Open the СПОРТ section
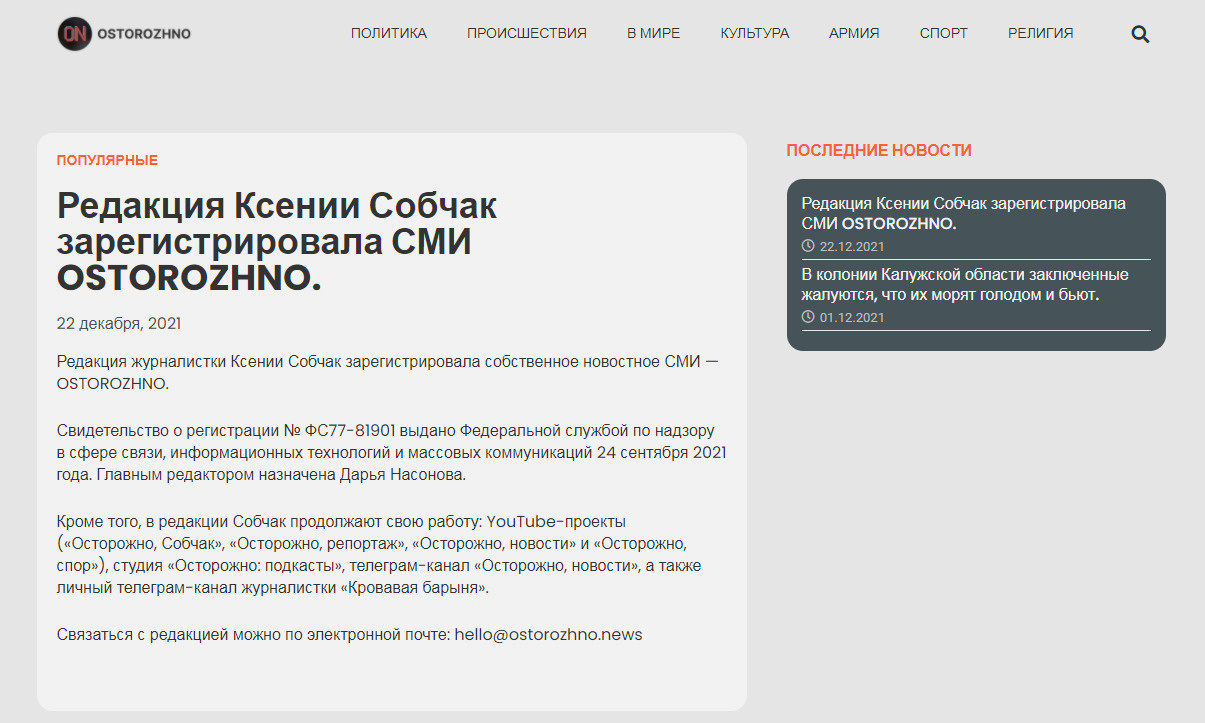This screenshot has width=1205, height=723. coord(944,33)
